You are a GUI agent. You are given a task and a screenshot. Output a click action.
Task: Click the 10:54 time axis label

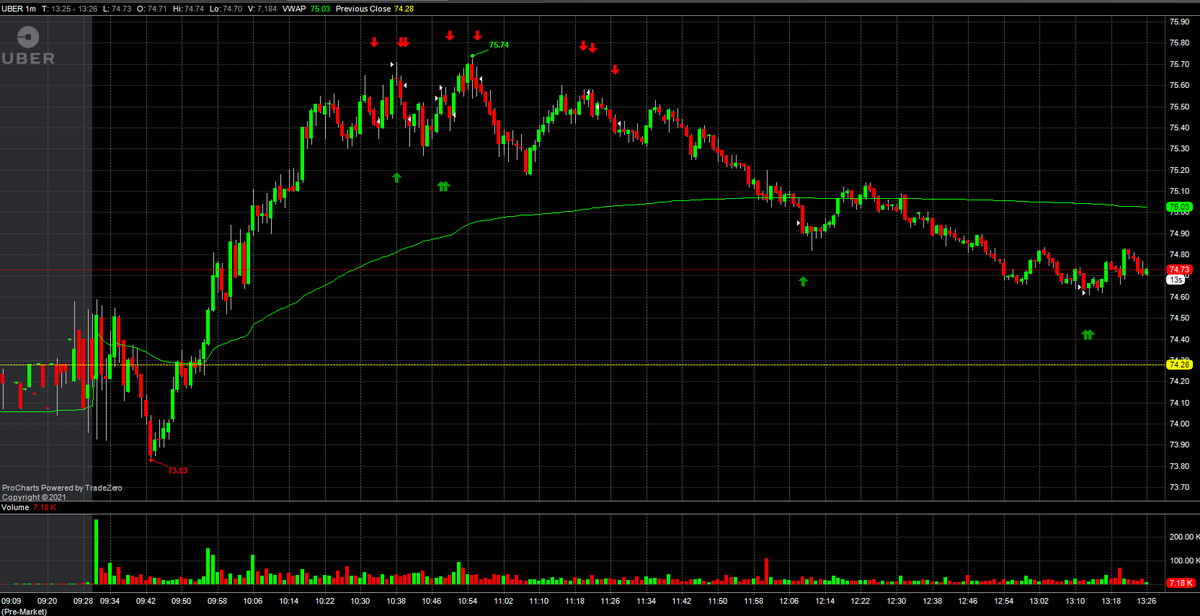(467, 601)
